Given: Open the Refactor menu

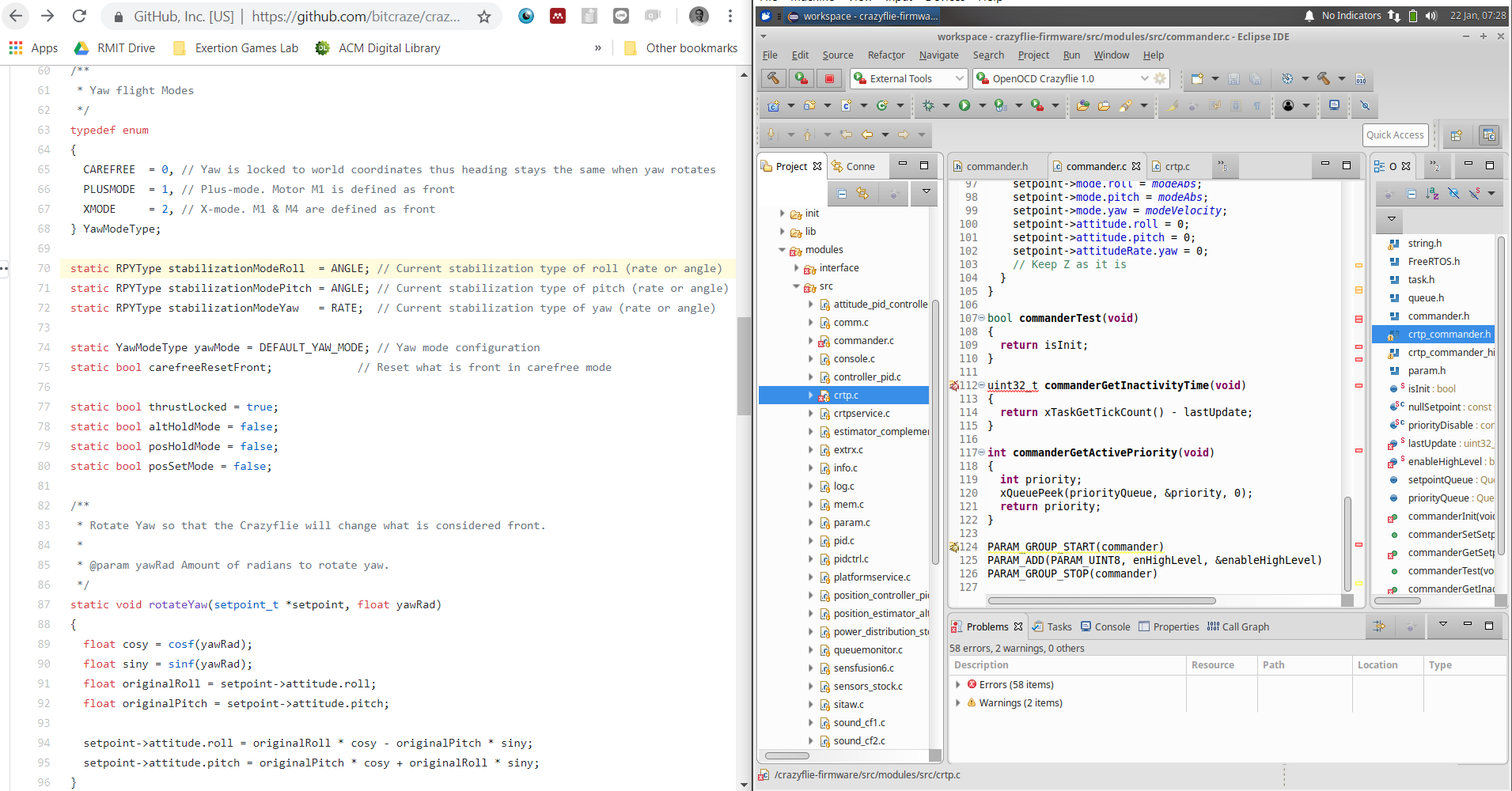Looking at the screenshot, I should pos(885,55).
